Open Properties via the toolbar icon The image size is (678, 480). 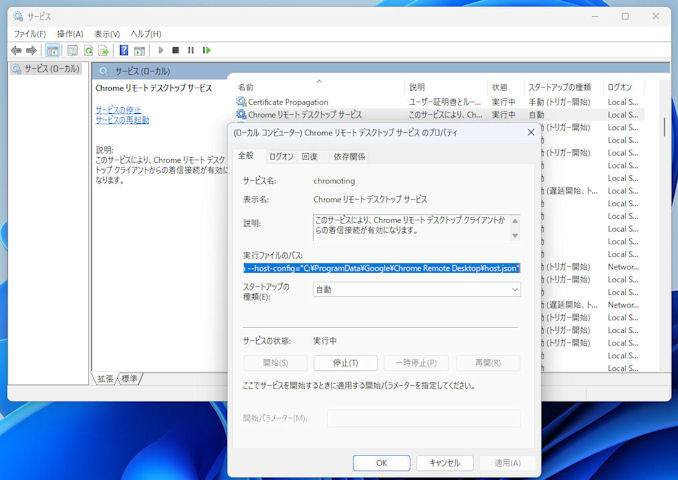click(x=72, y=51)
